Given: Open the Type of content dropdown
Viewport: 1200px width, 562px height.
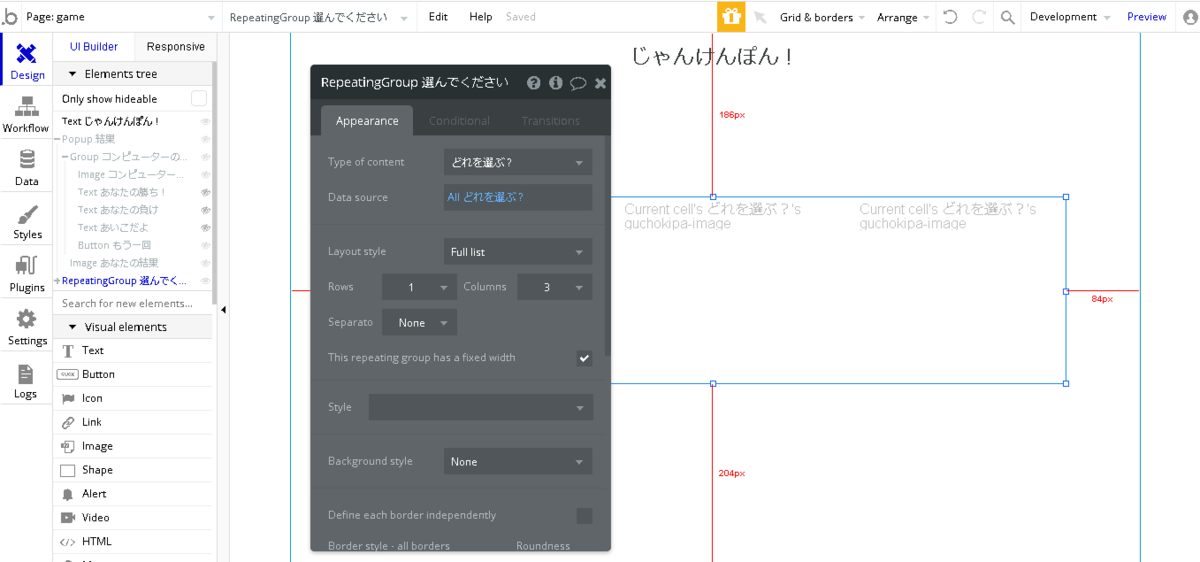Looking at the screenshot, I should [518, 162].
